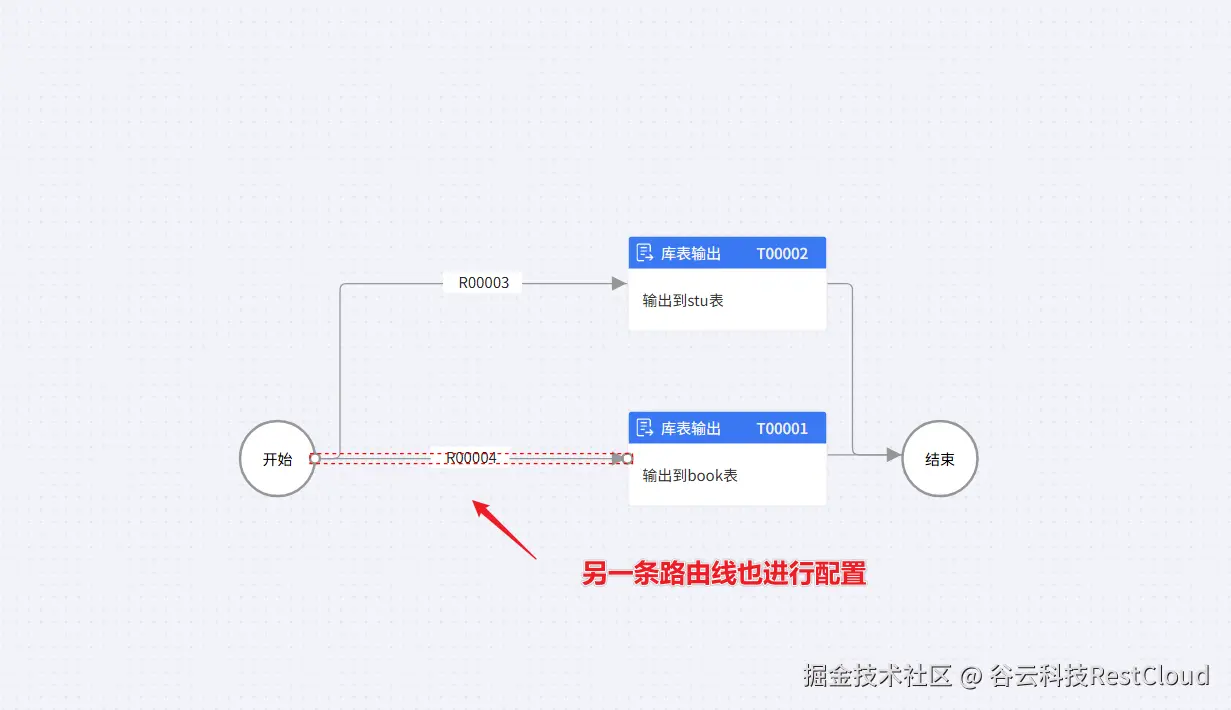Click the 输出到book表 node body
Image resolution: width=1231 pixels, height=710 pixels.
click(x=727, y=474)
